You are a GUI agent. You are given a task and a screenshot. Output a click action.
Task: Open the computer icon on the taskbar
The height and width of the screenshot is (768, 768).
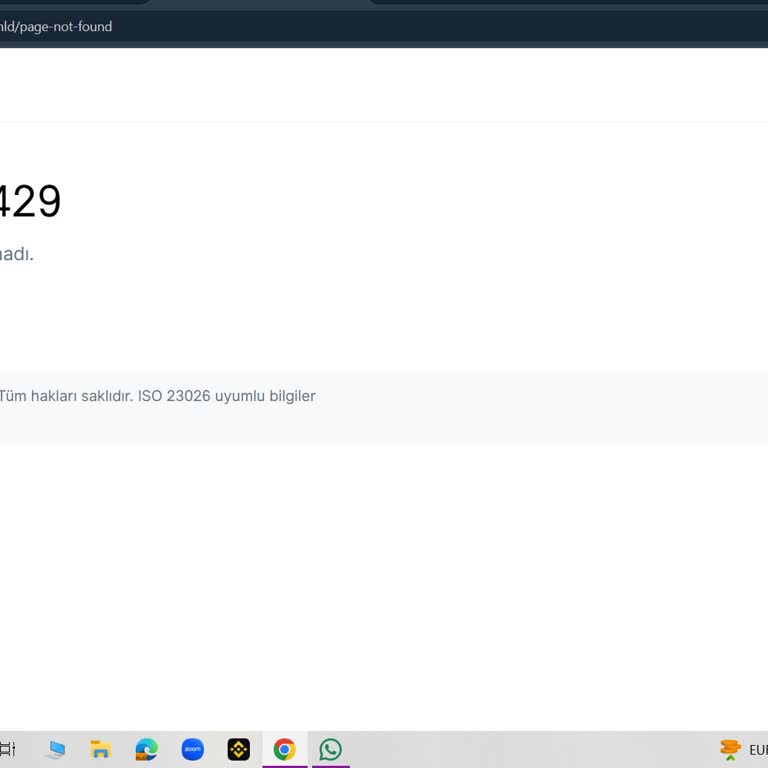(x=55, y=749)
